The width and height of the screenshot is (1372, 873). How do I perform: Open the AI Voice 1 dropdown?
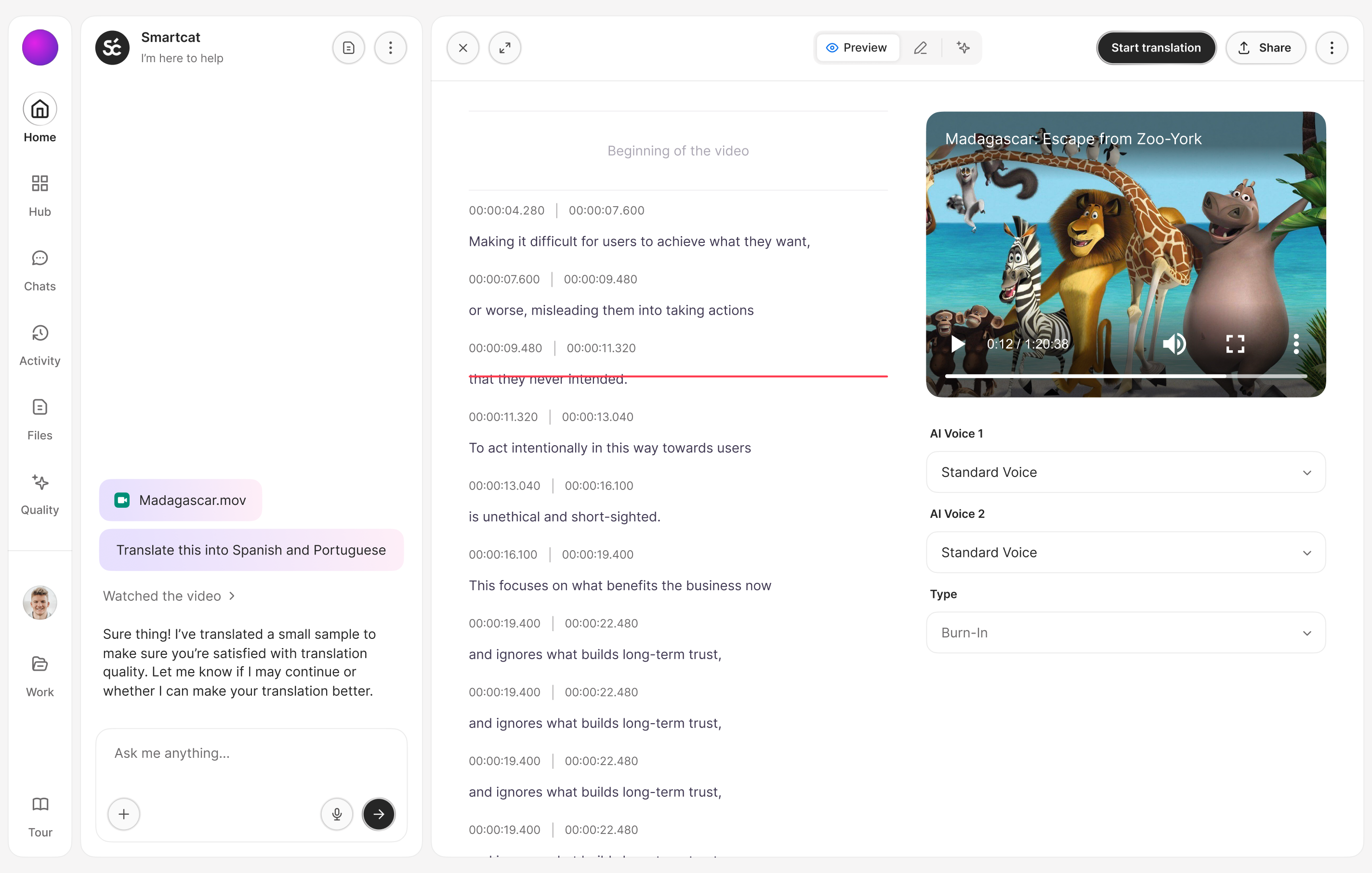1125,472
